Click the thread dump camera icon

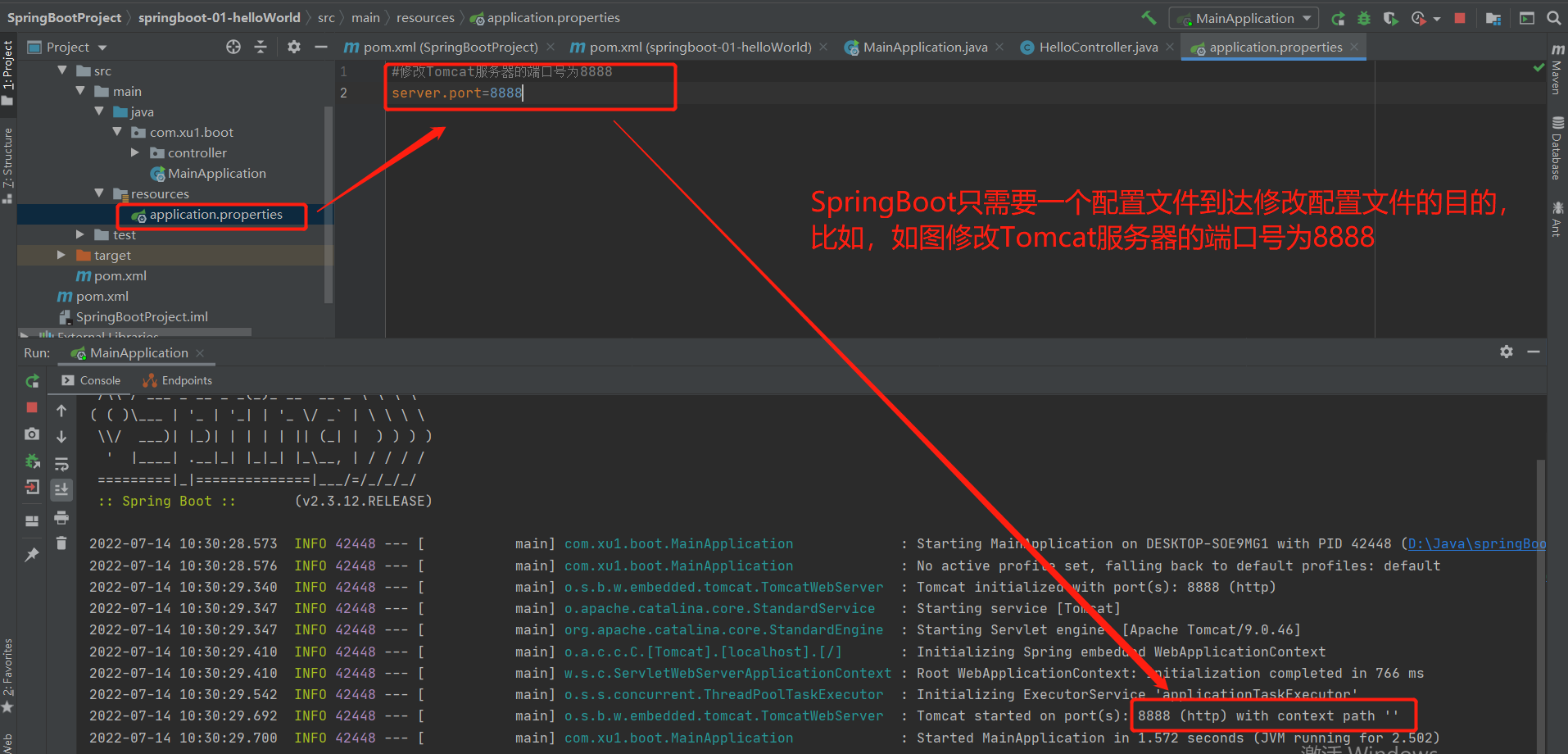32,434
